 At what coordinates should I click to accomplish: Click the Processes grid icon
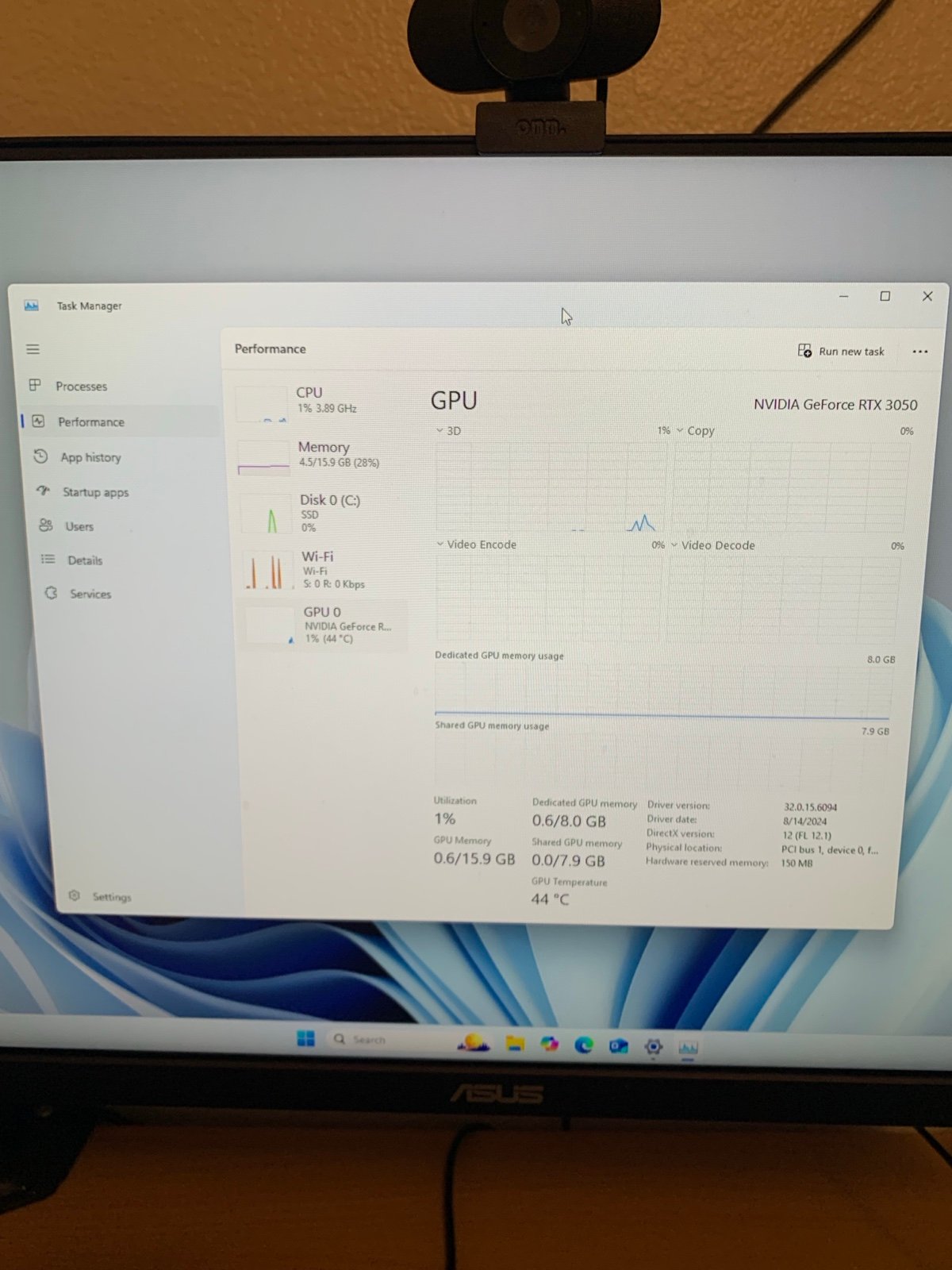point(35,386)
